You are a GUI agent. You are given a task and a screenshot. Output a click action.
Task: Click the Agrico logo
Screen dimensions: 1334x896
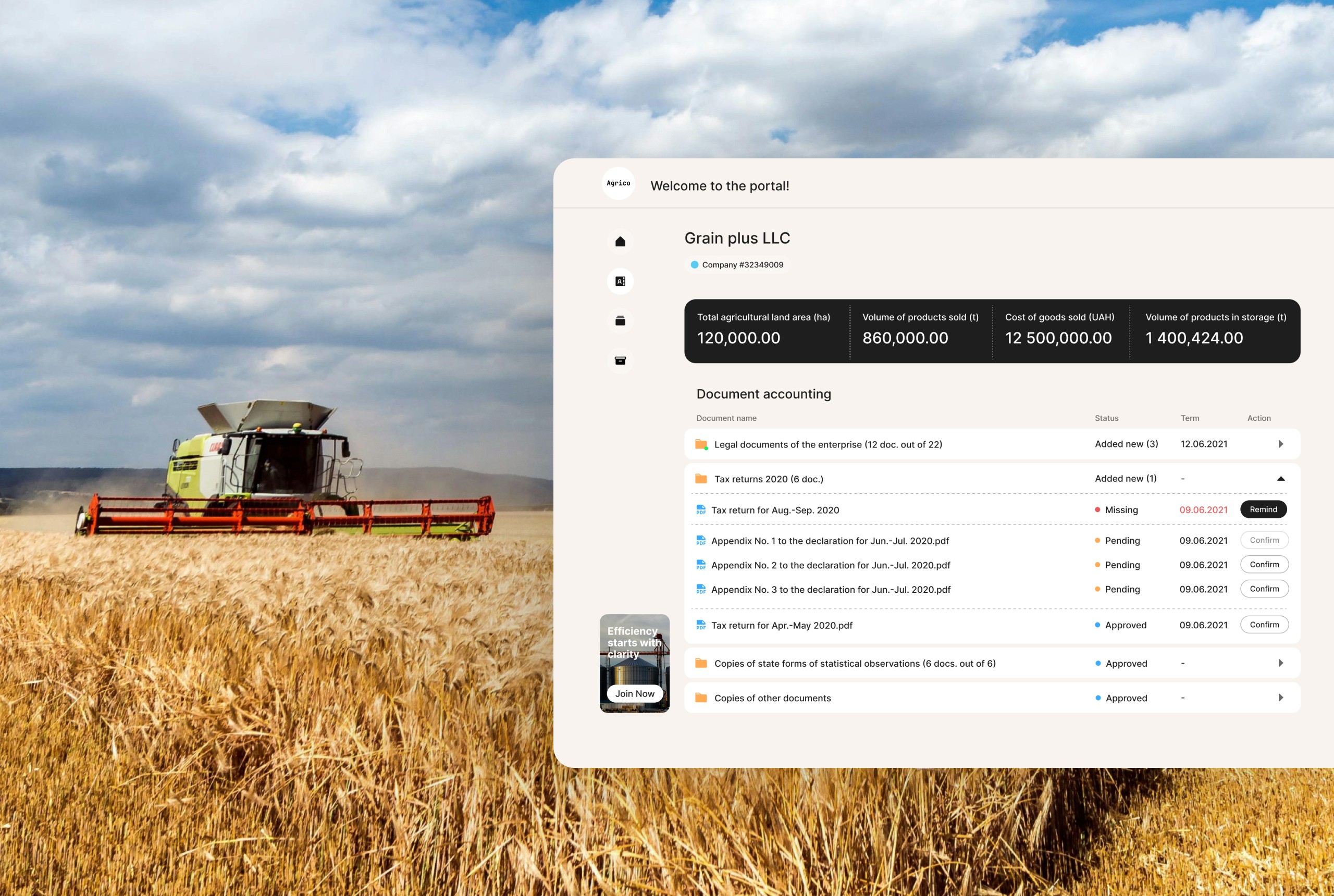click(618, 183)
